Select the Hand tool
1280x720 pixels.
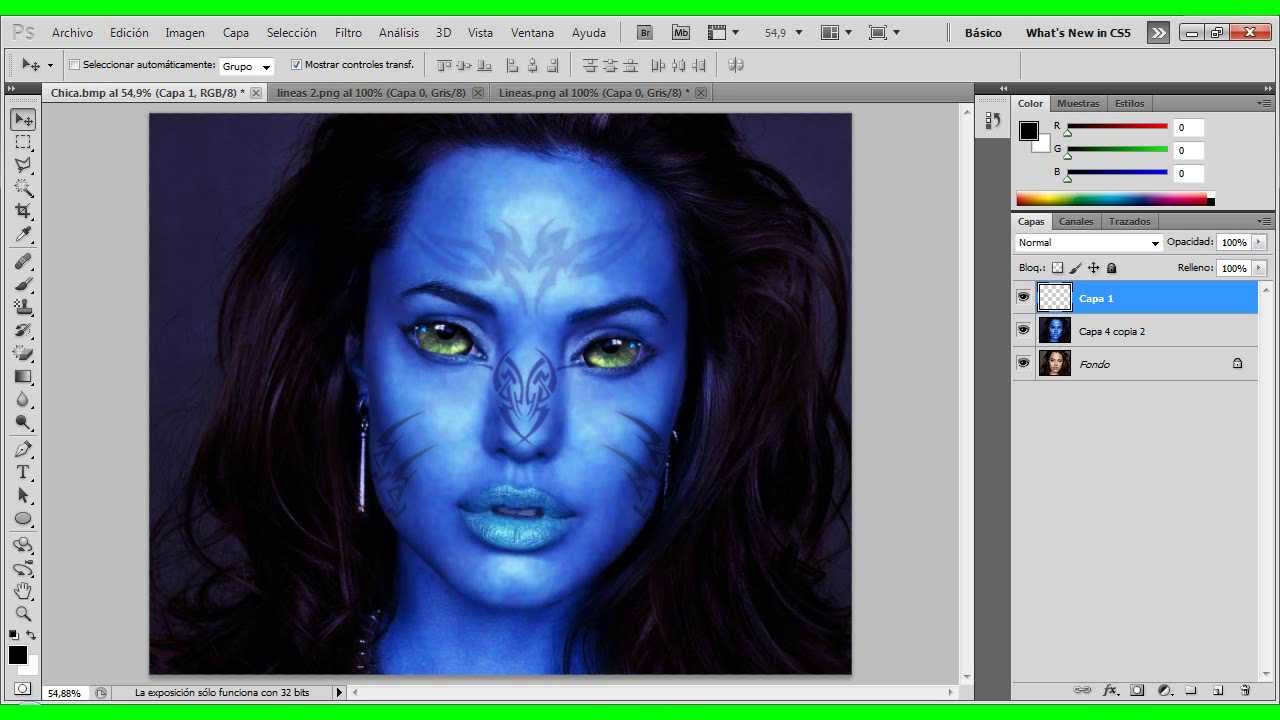point(23,591)
